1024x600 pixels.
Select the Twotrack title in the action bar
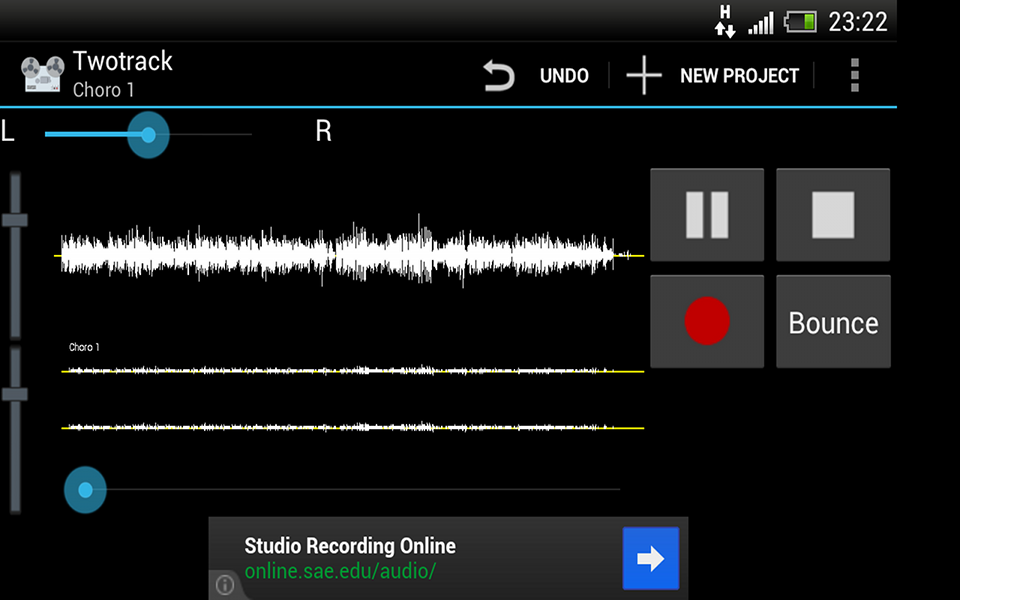122,61
